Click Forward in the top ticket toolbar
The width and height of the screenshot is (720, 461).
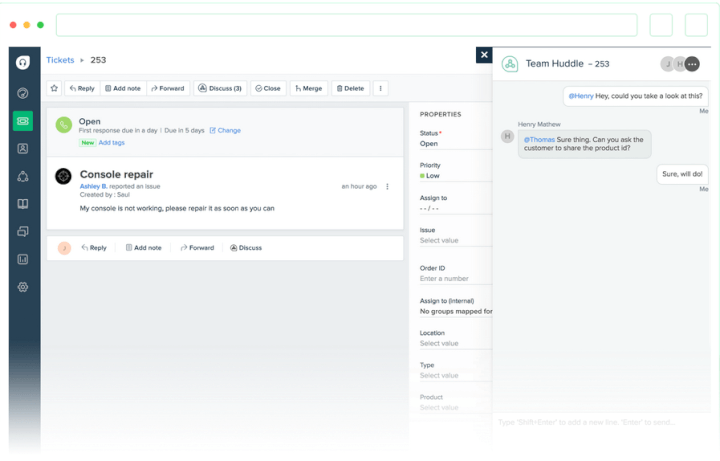click(x=168, y=88)
